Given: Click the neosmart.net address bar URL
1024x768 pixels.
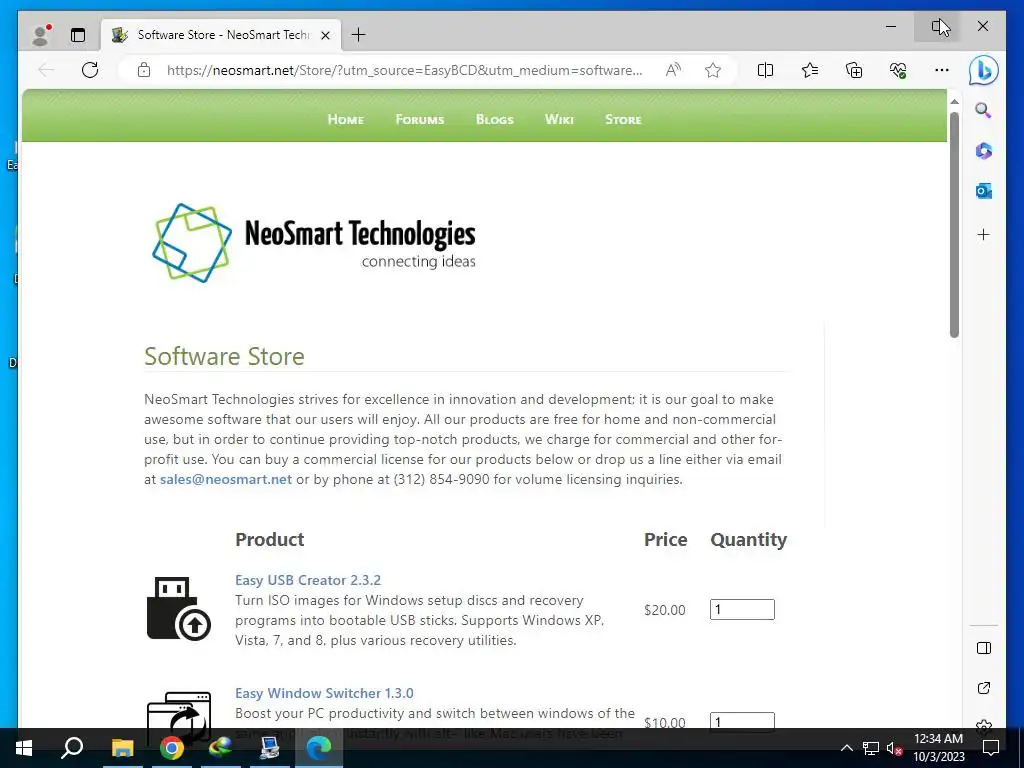Looking at the screenshot, I should pyautogui.click(x=404, y=70).
